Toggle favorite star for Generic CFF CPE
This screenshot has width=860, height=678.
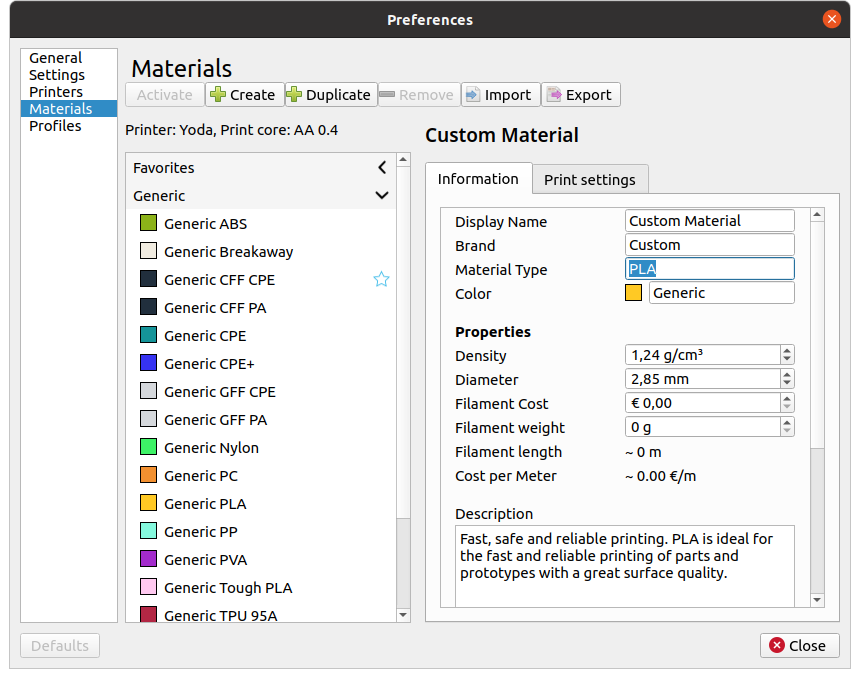pyautogui.click(x=381, y=280)
